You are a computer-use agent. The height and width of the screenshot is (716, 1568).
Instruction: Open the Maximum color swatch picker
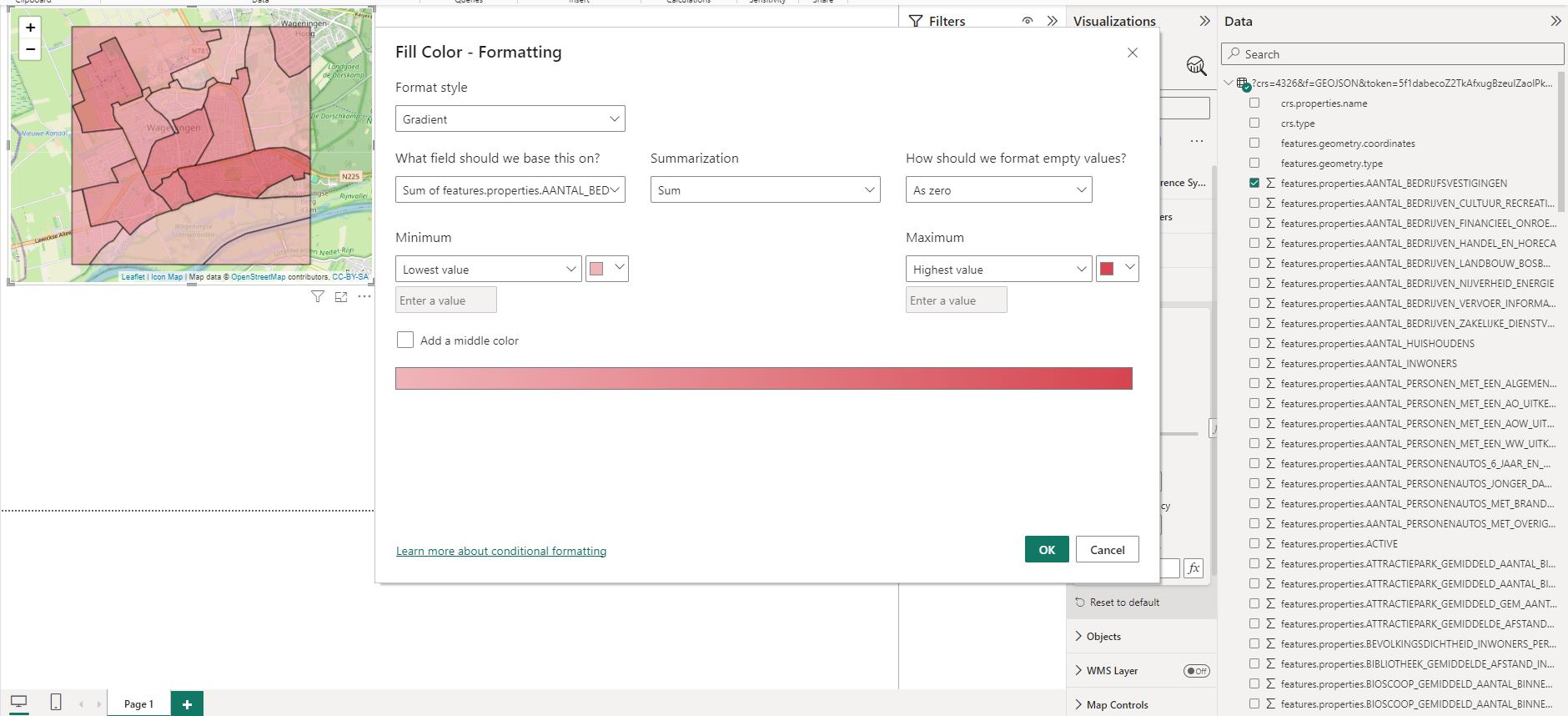tap(1117, 269)
